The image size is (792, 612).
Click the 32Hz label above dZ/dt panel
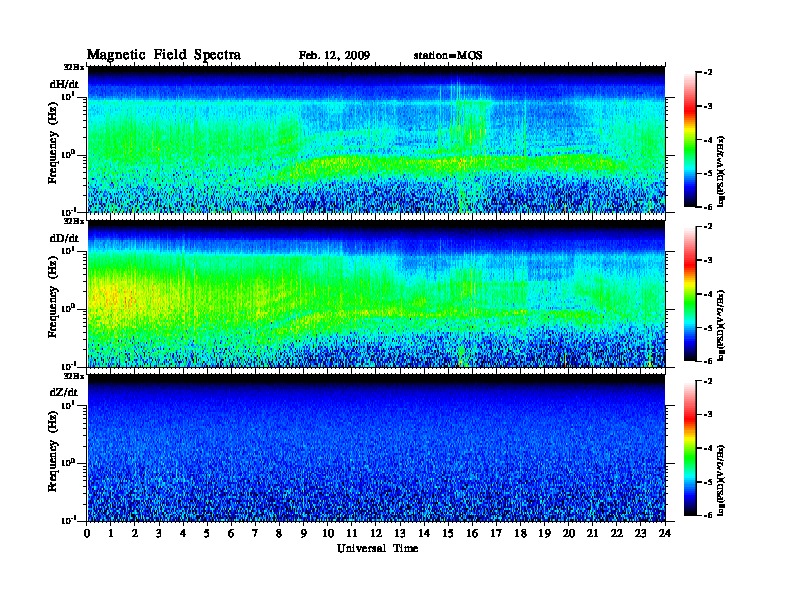pyautogui.click(x=74, y=376)
